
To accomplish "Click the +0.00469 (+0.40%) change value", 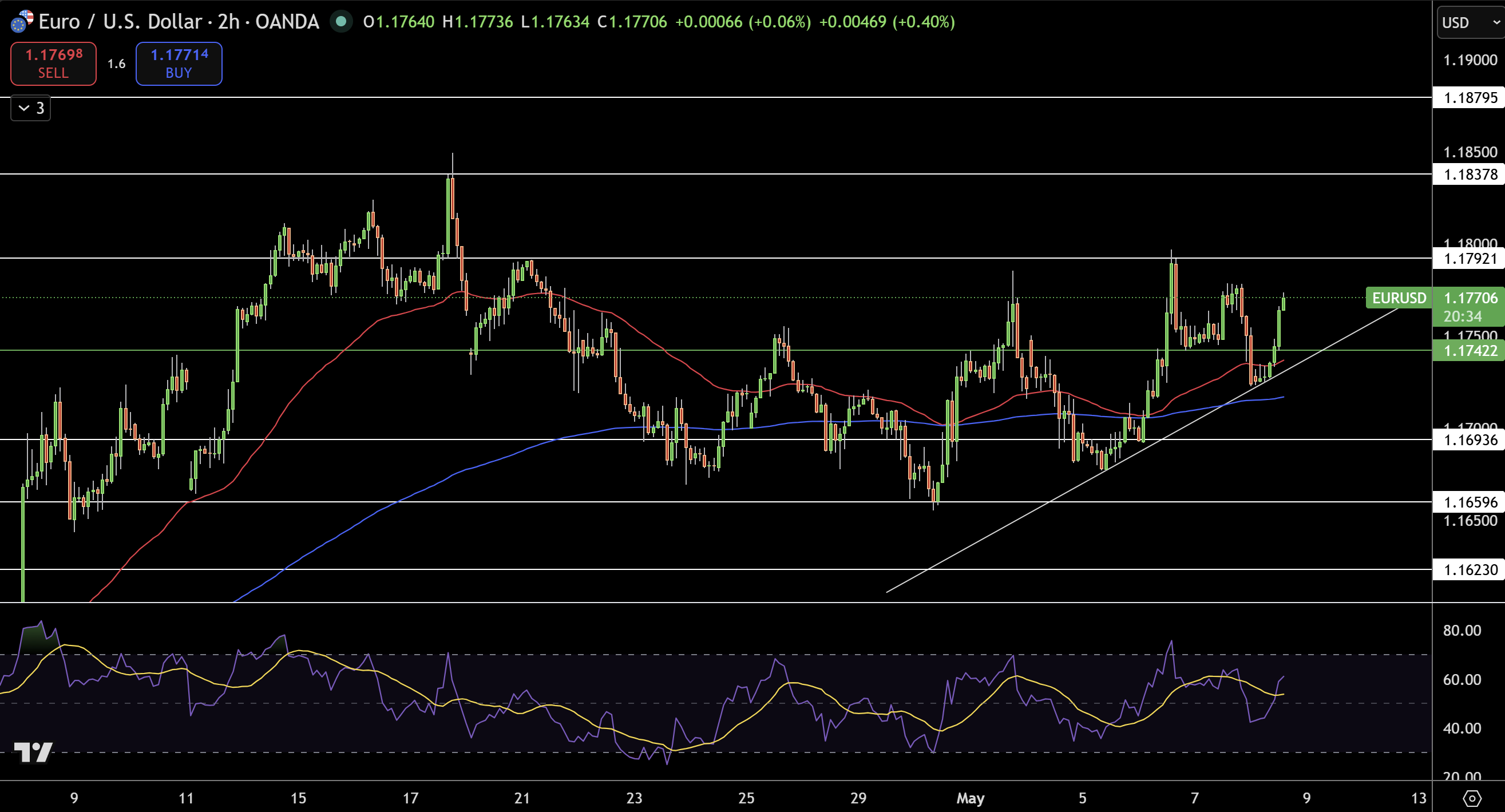I will [x=887, y=22].
